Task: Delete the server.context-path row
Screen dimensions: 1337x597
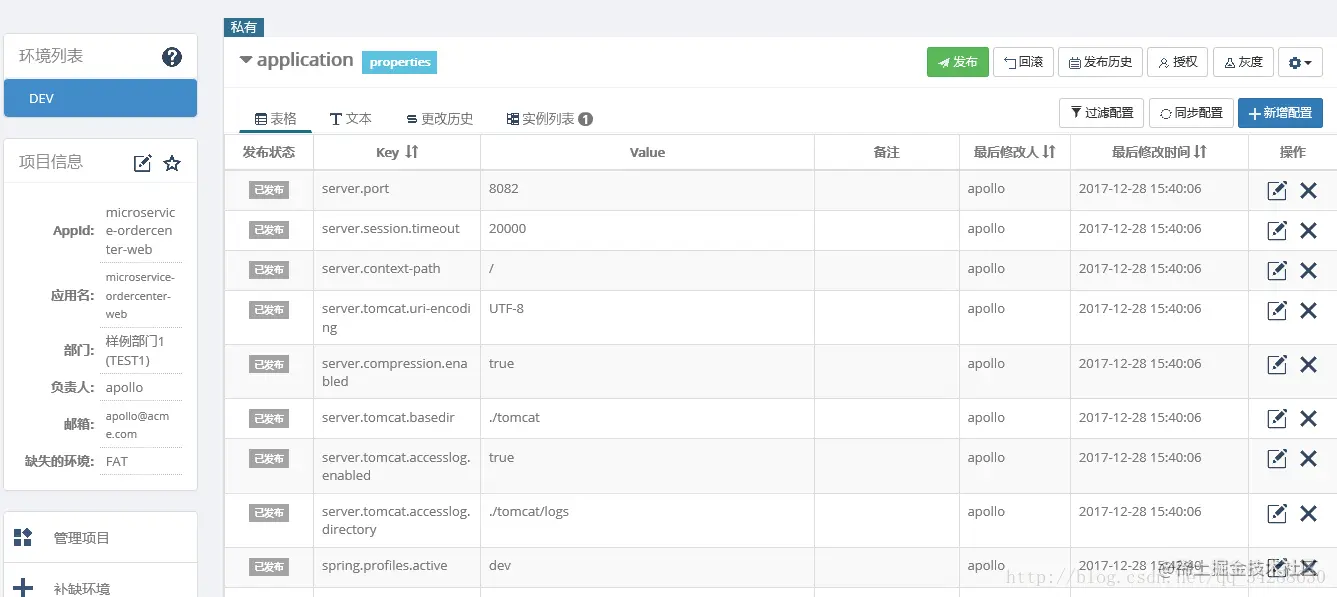Action: [1308, 270]
